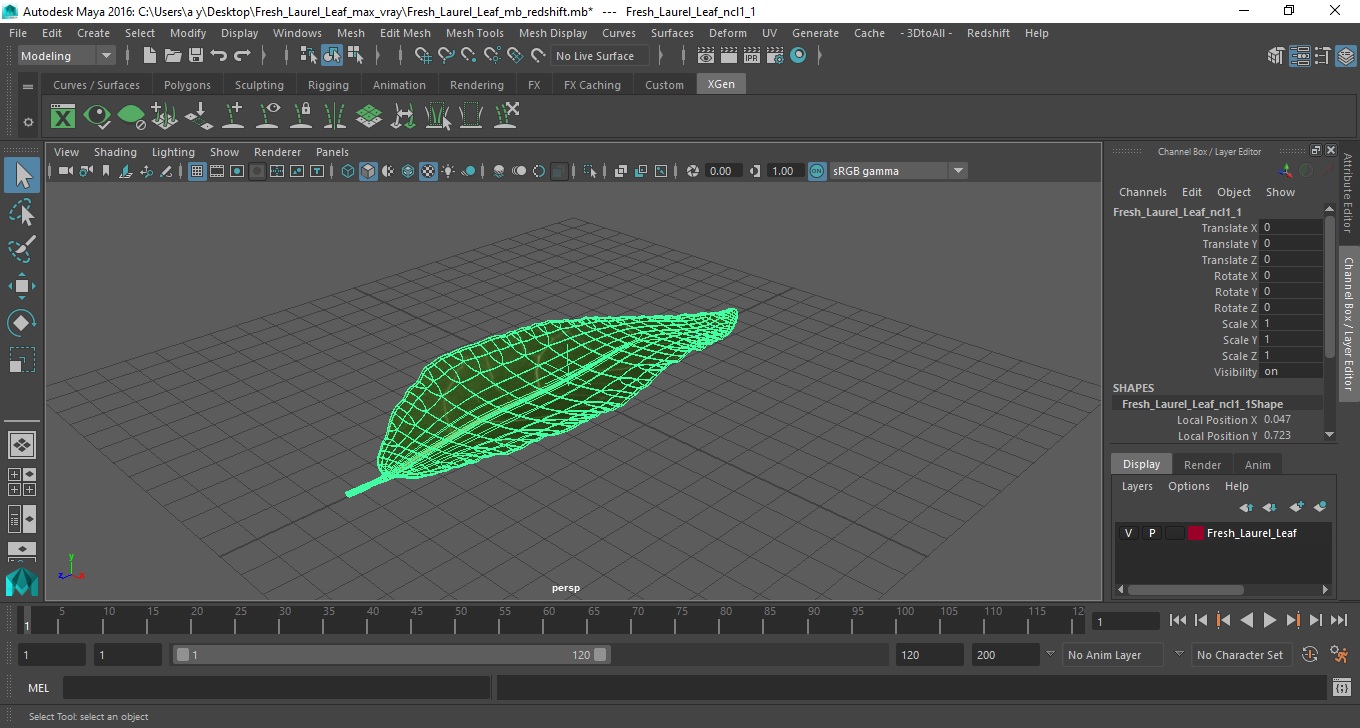The height and width of the screenshot is (728, 1360).
Task: Open the Edit Mesh menu
Action: [x=405, y=33]
